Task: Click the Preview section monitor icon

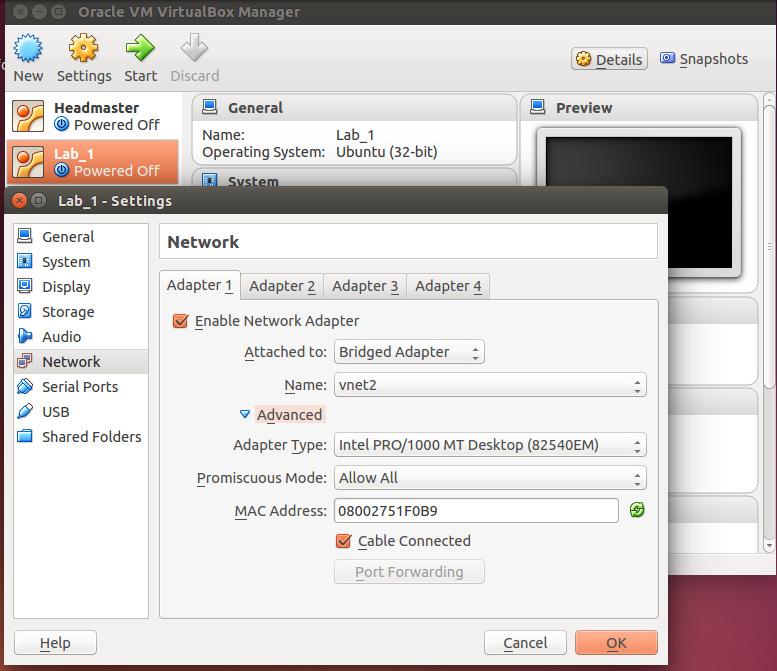Action: pyautogui.click(x=538, y=107)
